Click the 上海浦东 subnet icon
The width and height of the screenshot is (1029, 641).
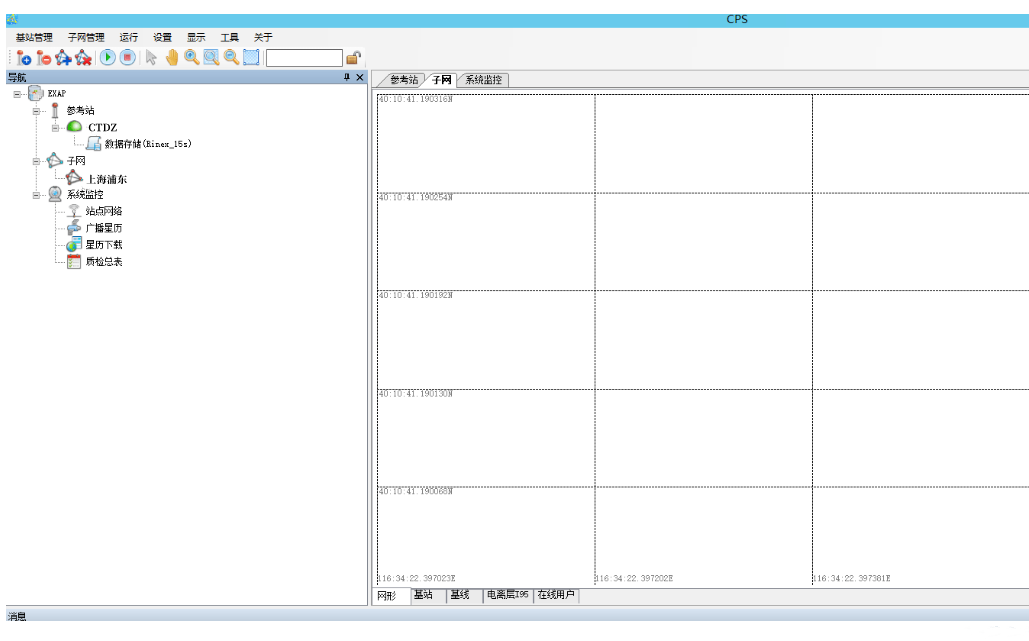74,178
